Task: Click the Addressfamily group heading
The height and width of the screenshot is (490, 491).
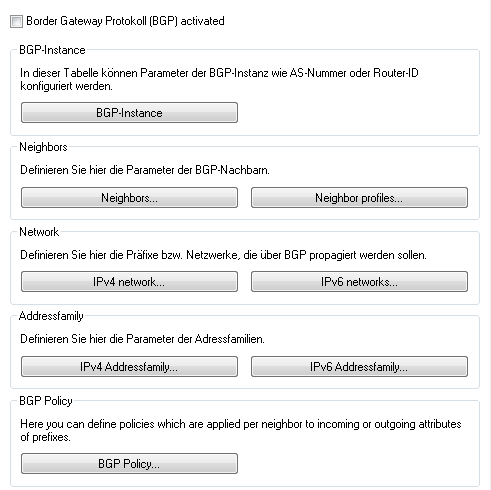Action: [x=51, y=316]
